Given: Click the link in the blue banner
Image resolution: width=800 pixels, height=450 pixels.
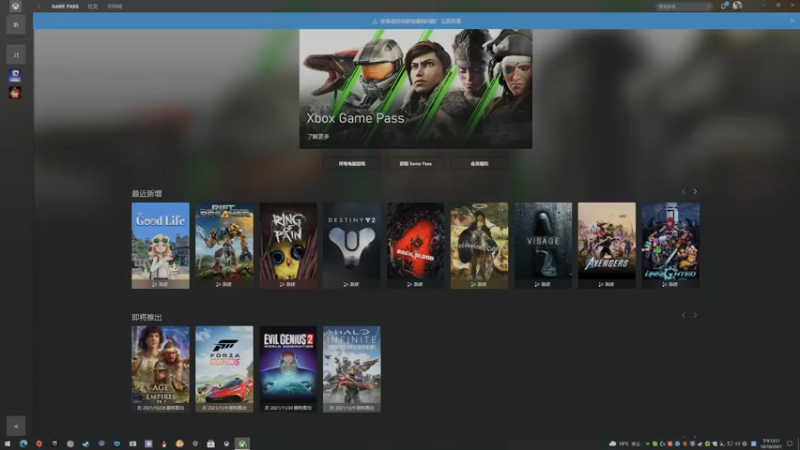Looking at the screenshot, I should tap(451, 21).
